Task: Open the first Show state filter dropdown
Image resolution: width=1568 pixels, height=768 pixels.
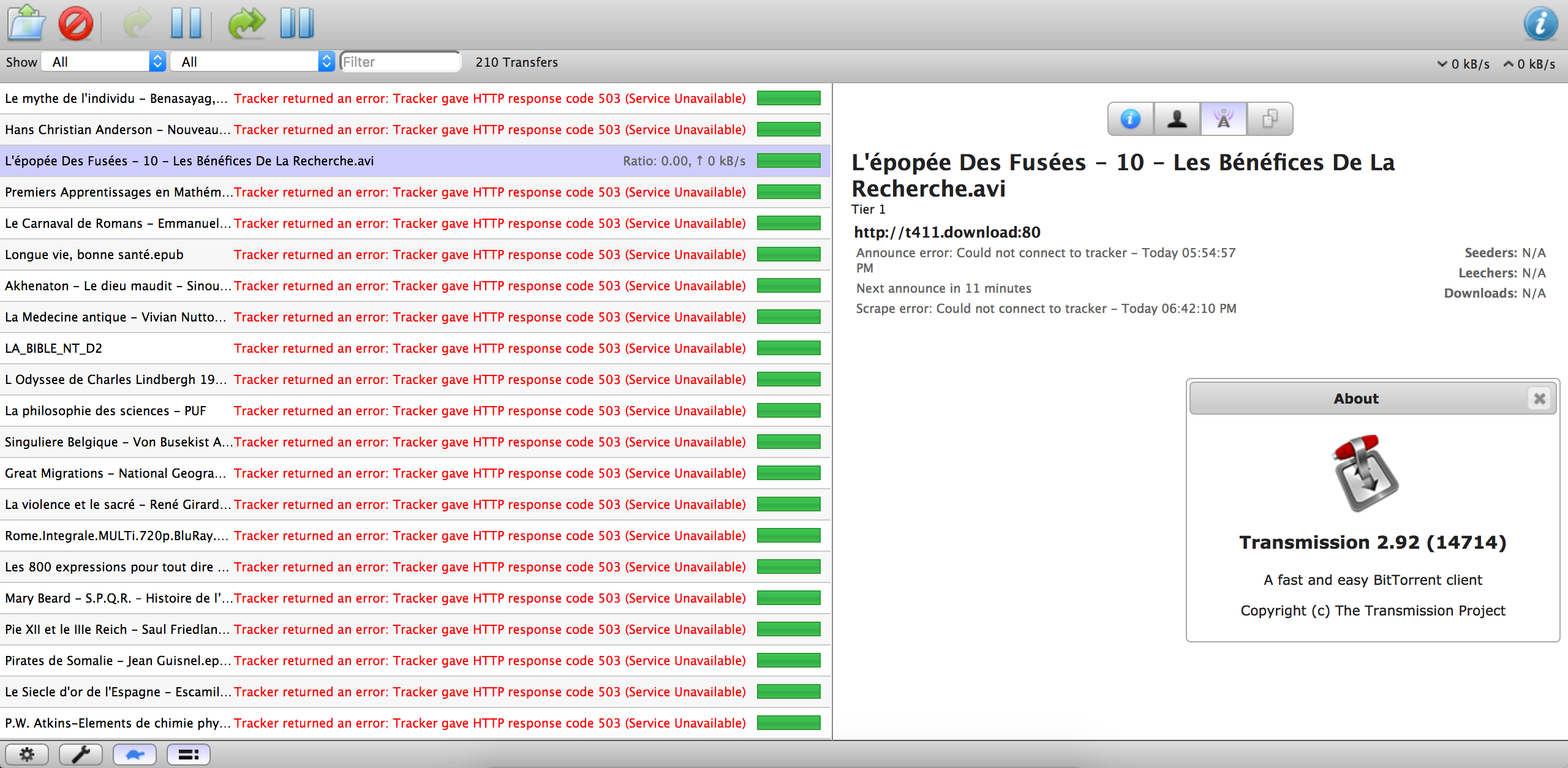Action: coord(104,62)
